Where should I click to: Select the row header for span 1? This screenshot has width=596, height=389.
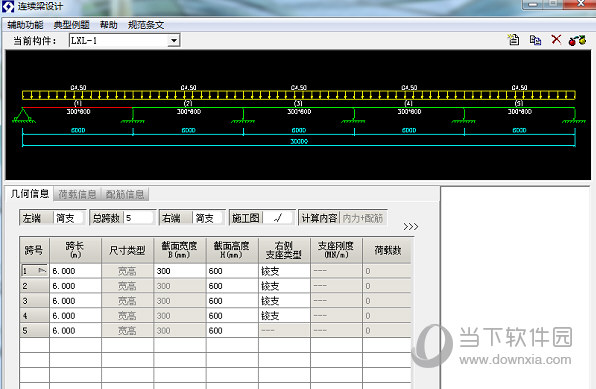[34, 271]
